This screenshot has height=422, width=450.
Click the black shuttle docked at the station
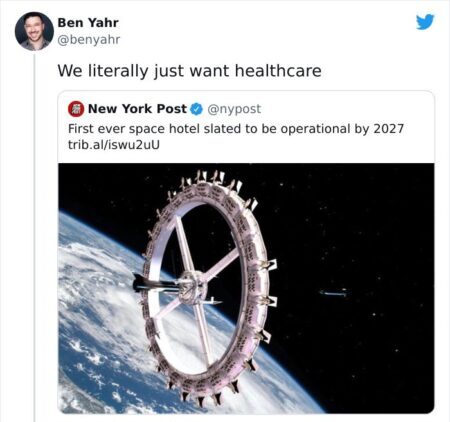[154, 284]
